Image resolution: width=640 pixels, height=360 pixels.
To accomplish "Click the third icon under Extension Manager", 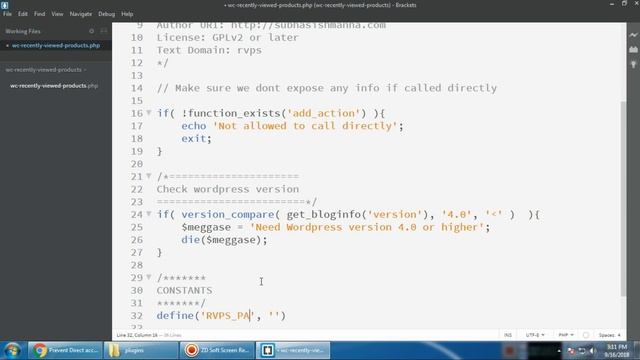I will (633, 64).
